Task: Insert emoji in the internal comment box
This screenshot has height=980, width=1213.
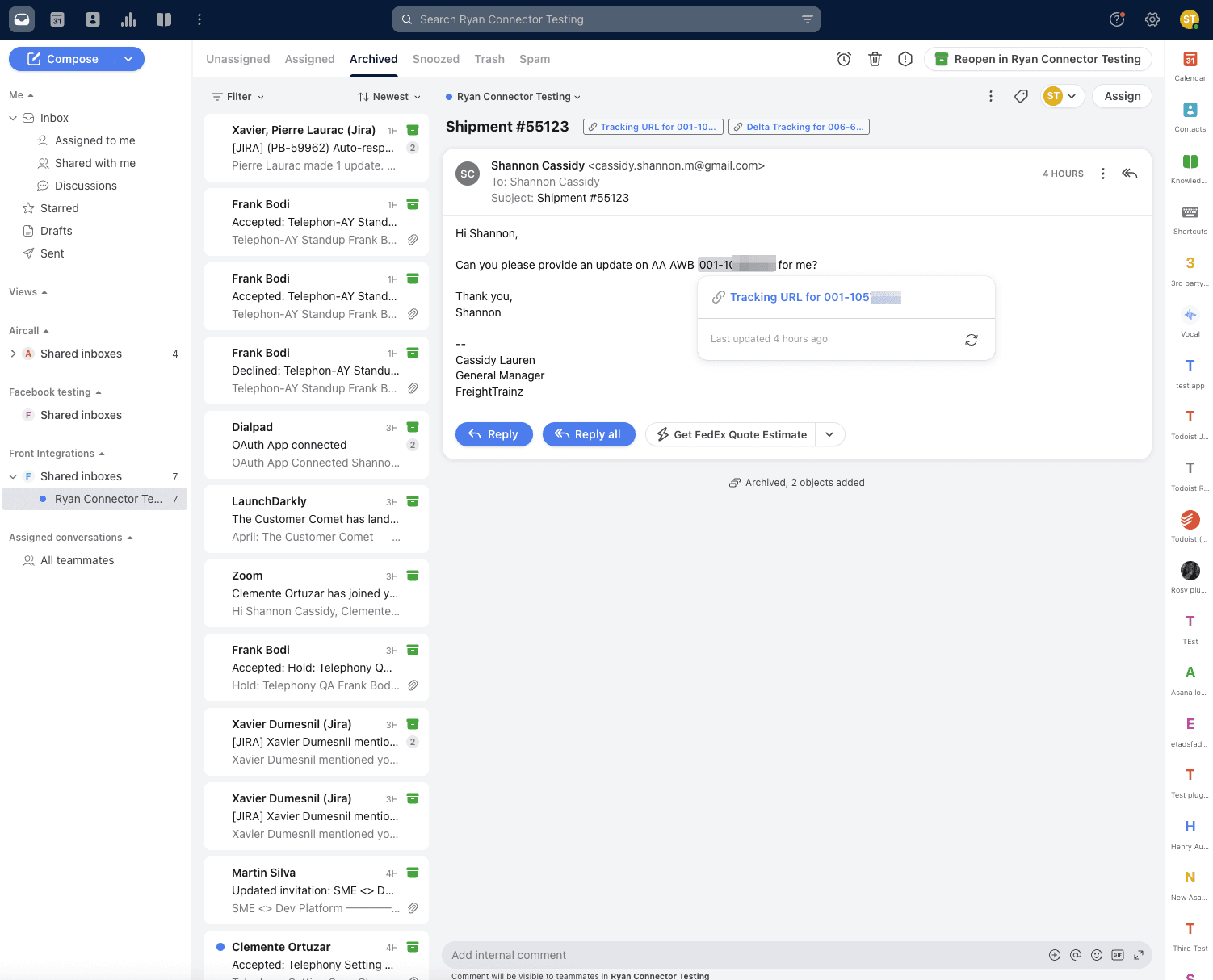Action: [x=1097, y=955]
